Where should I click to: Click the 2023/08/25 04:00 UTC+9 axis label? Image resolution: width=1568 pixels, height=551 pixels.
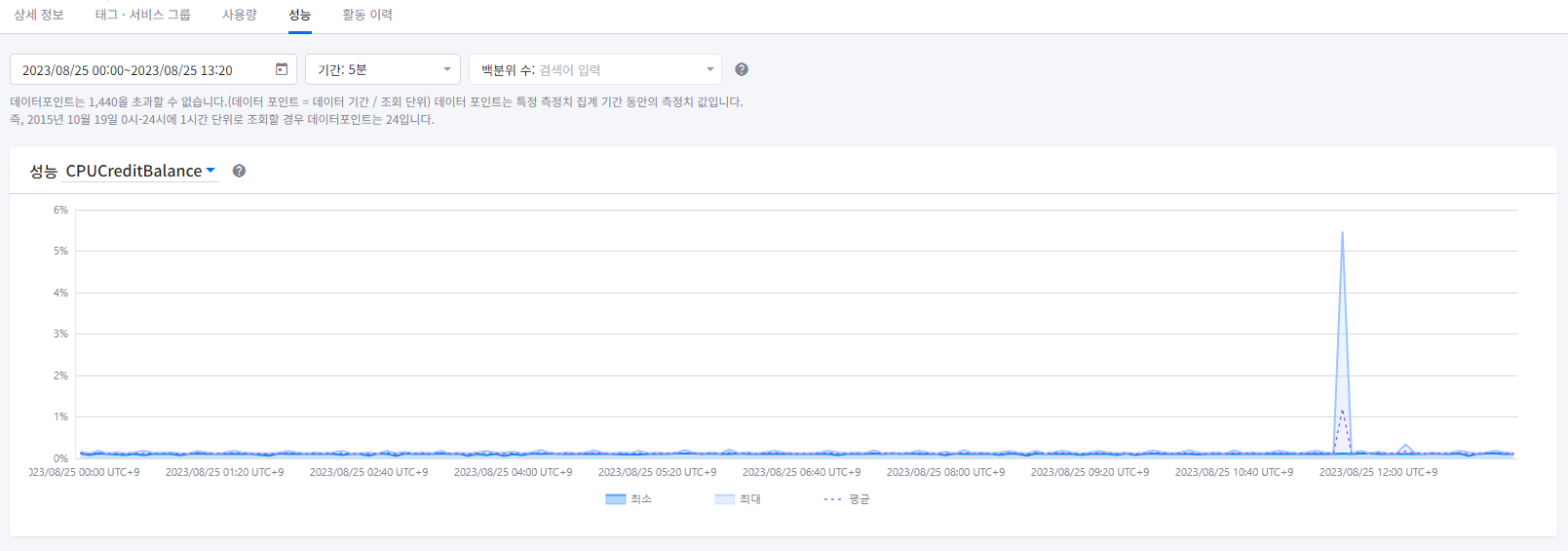coord(513,472)
